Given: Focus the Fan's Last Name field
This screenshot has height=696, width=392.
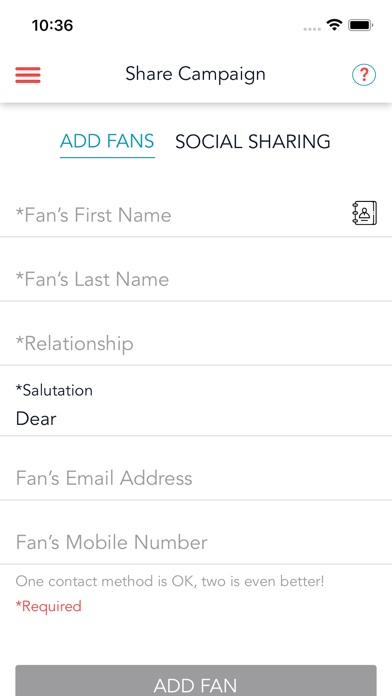Looking at the screenshot, I should point(196,279).
